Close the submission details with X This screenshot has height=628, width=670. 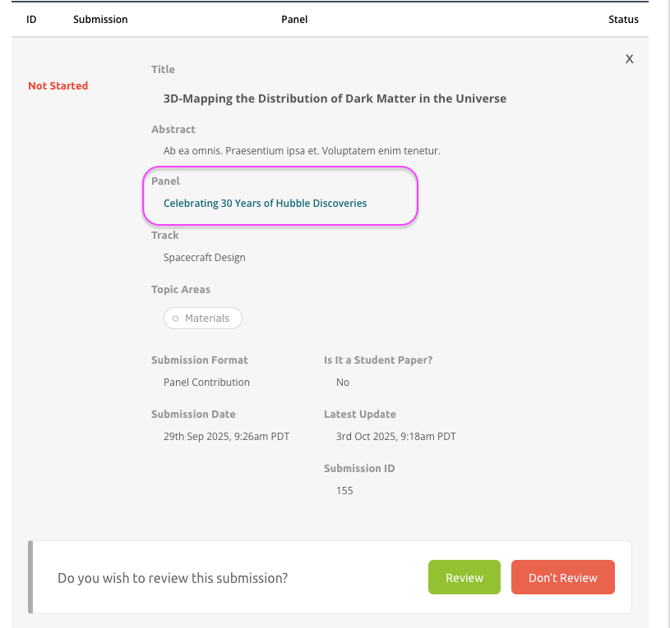[x=629, y=59]
